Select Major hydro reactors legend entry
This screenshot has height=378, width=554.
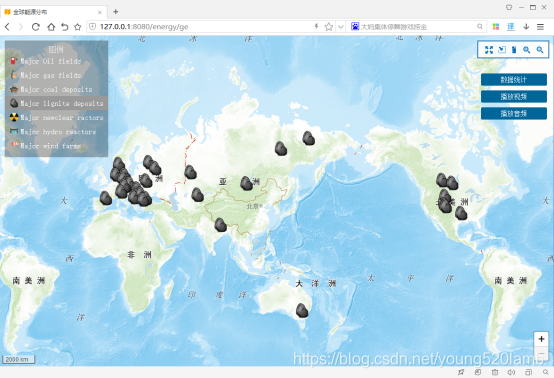tap(57, 132)
